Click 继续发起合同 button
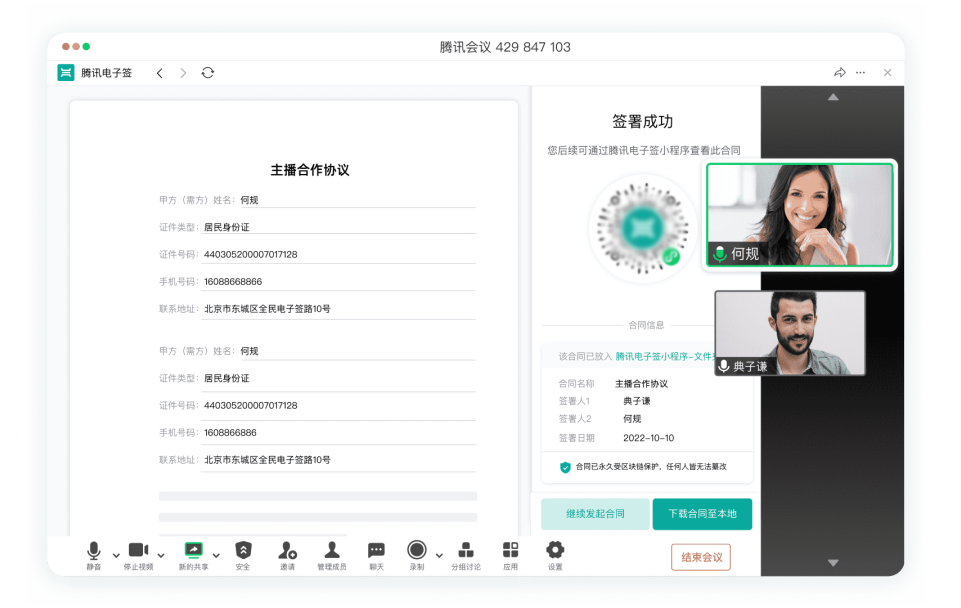Viewport: 961px width, 608px height. tap(595, 514)
